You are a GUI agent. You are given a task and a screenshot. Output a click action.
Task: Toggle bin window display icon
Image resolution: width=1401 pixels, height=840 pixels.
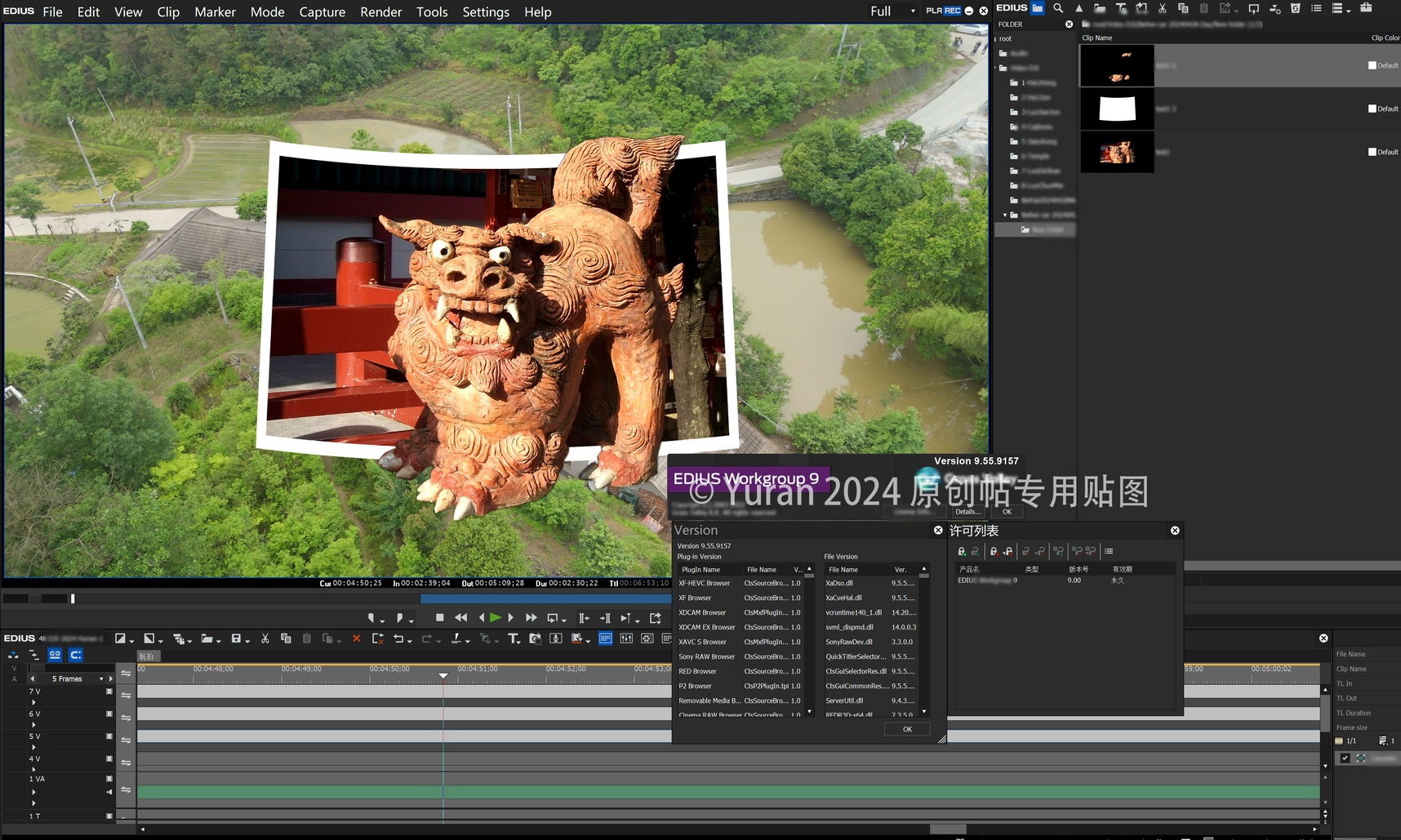point(605,638)
